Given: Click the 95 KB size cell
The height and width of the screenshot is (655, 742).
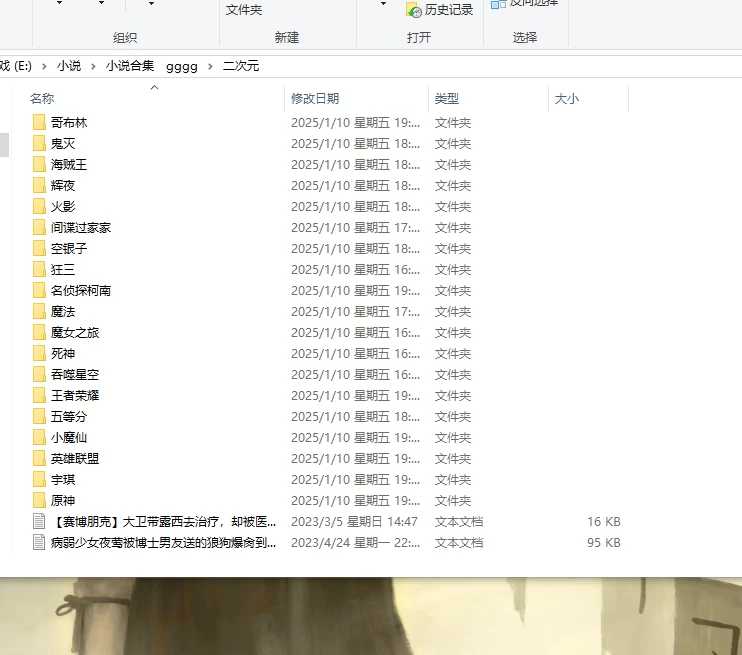Looking at the screenshot, I should click(604, 542).
